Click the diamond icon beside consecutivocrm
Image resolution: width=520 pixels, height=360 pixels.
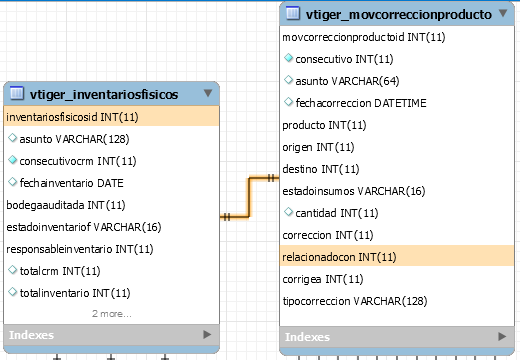coord(12,160)
